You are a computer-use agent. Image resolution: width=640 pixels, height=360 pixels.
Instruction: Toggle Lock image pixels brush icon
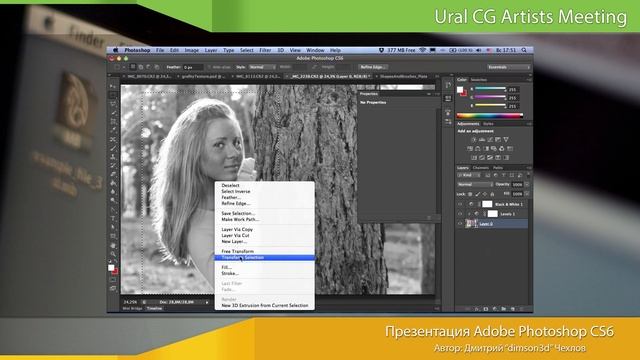tap(478, 194)
